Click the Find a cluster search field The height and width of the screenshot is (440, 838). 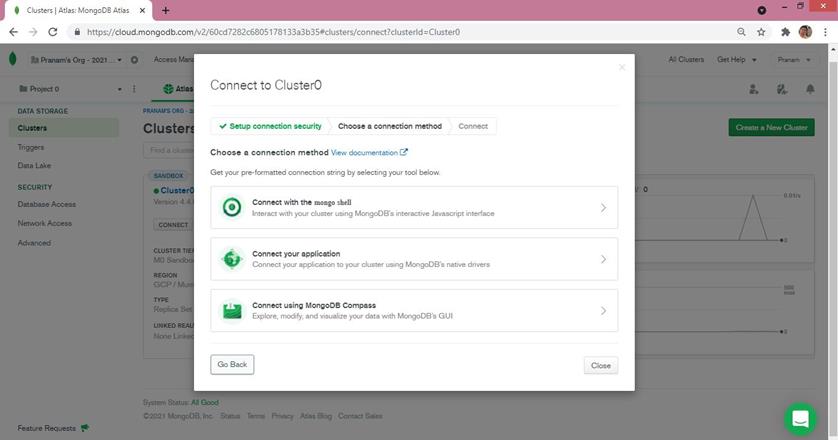(x=168, y=150)
